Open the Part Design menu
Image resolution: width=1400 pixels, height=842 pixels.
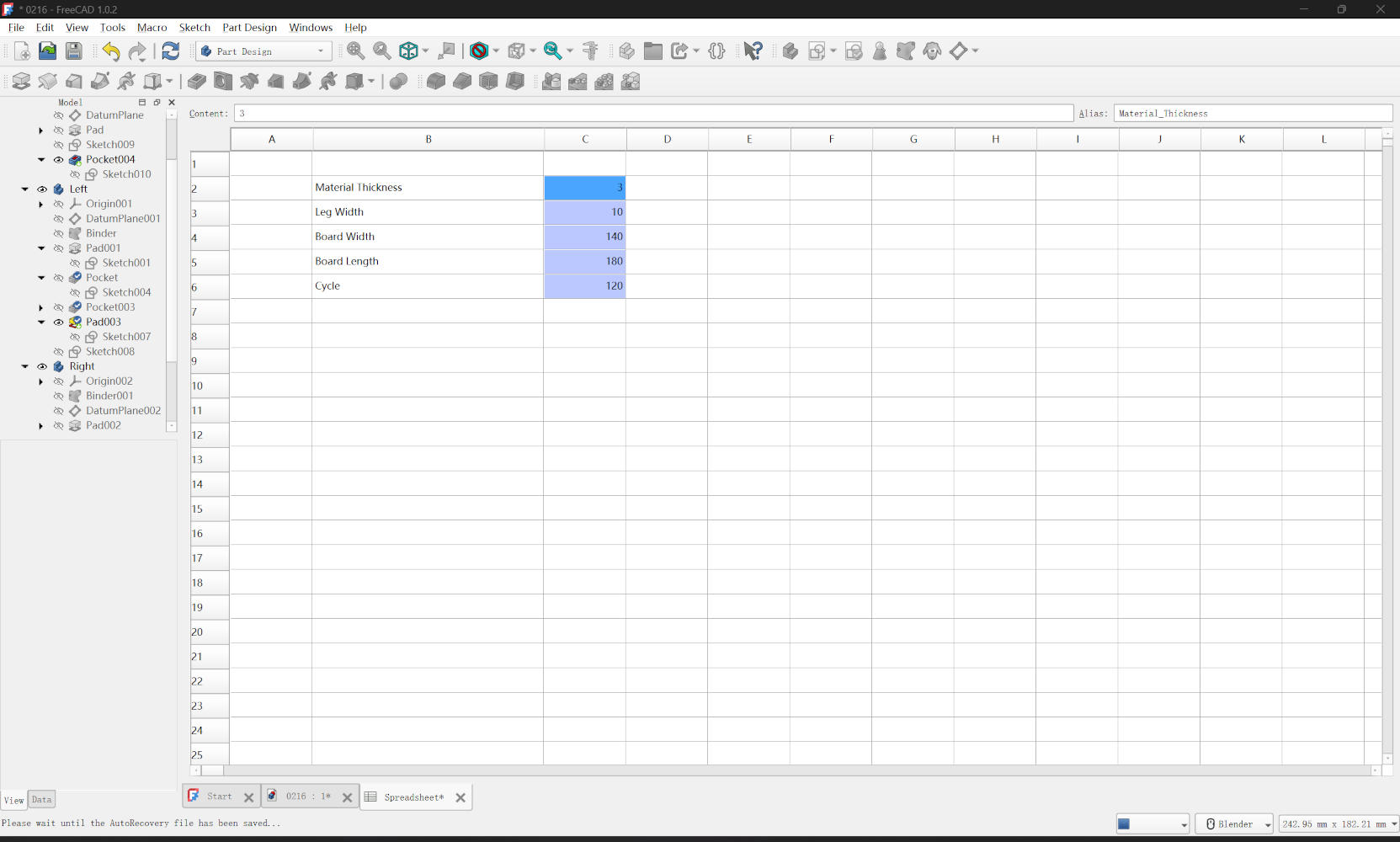(x=249, y=28)
